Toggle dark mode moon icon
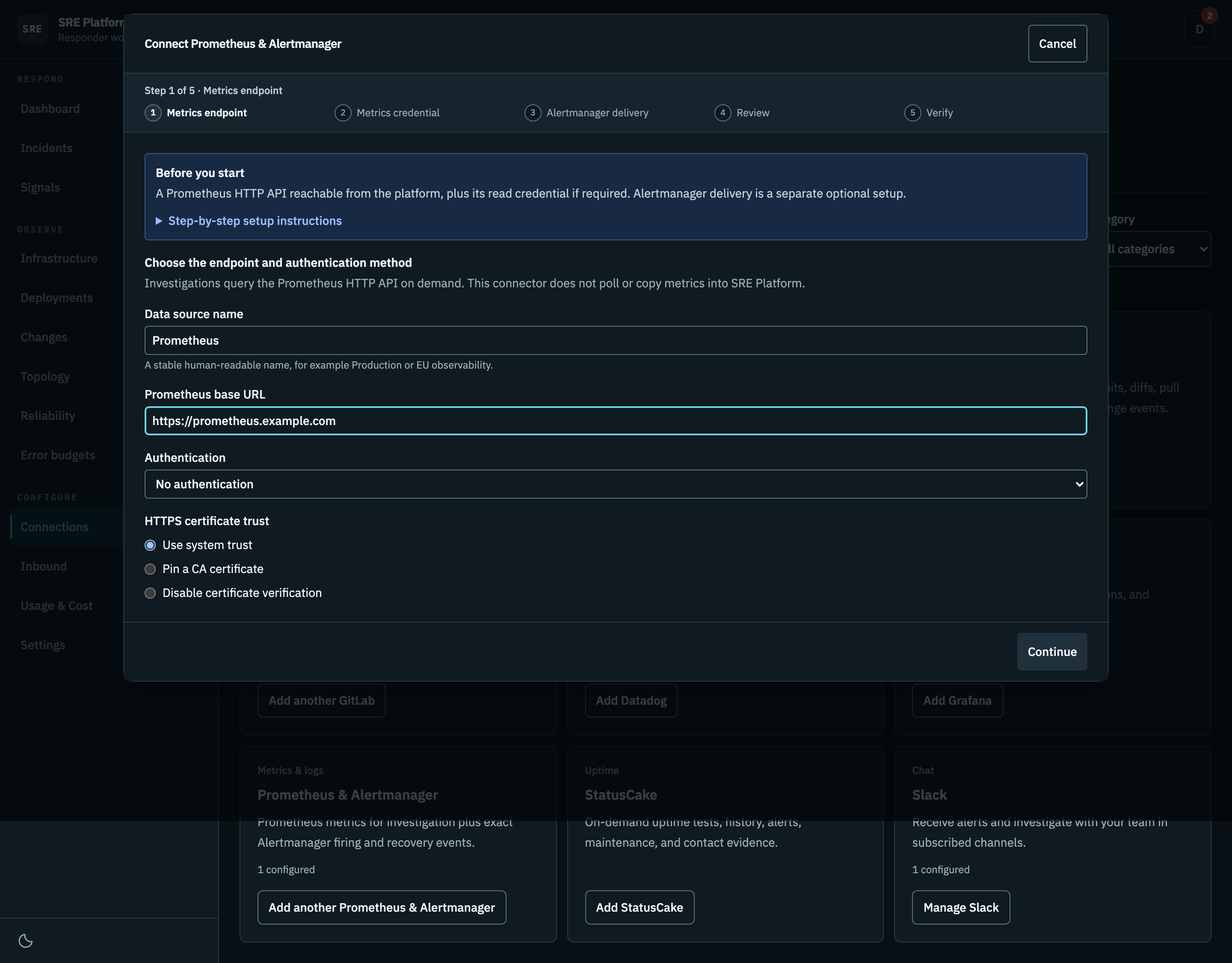1232x963 pixels. [26, 940]
